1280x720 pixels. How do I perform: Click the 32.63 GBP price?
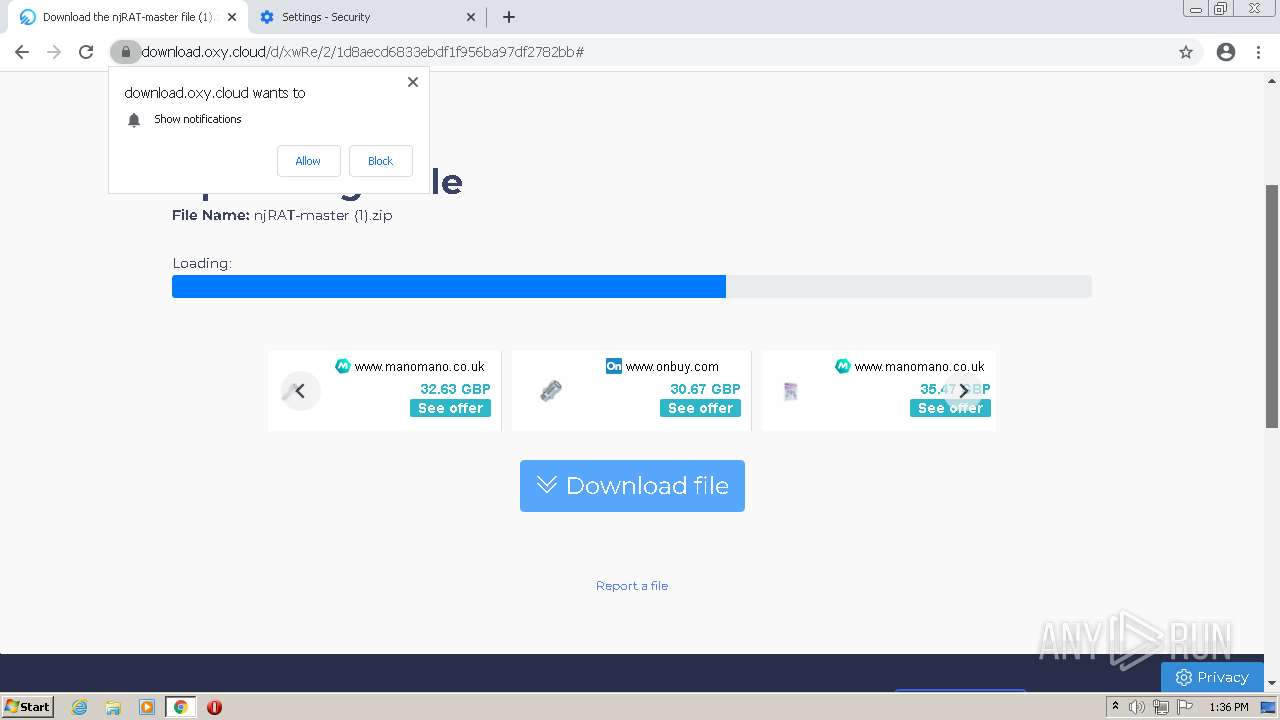click(x=455, y=389)
